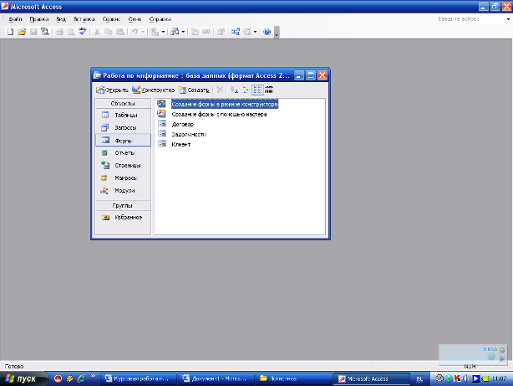Click the spelling check toolbar icon
Image resolution: width=513 pixels, height=386 pixels.
tap(83, 32)
